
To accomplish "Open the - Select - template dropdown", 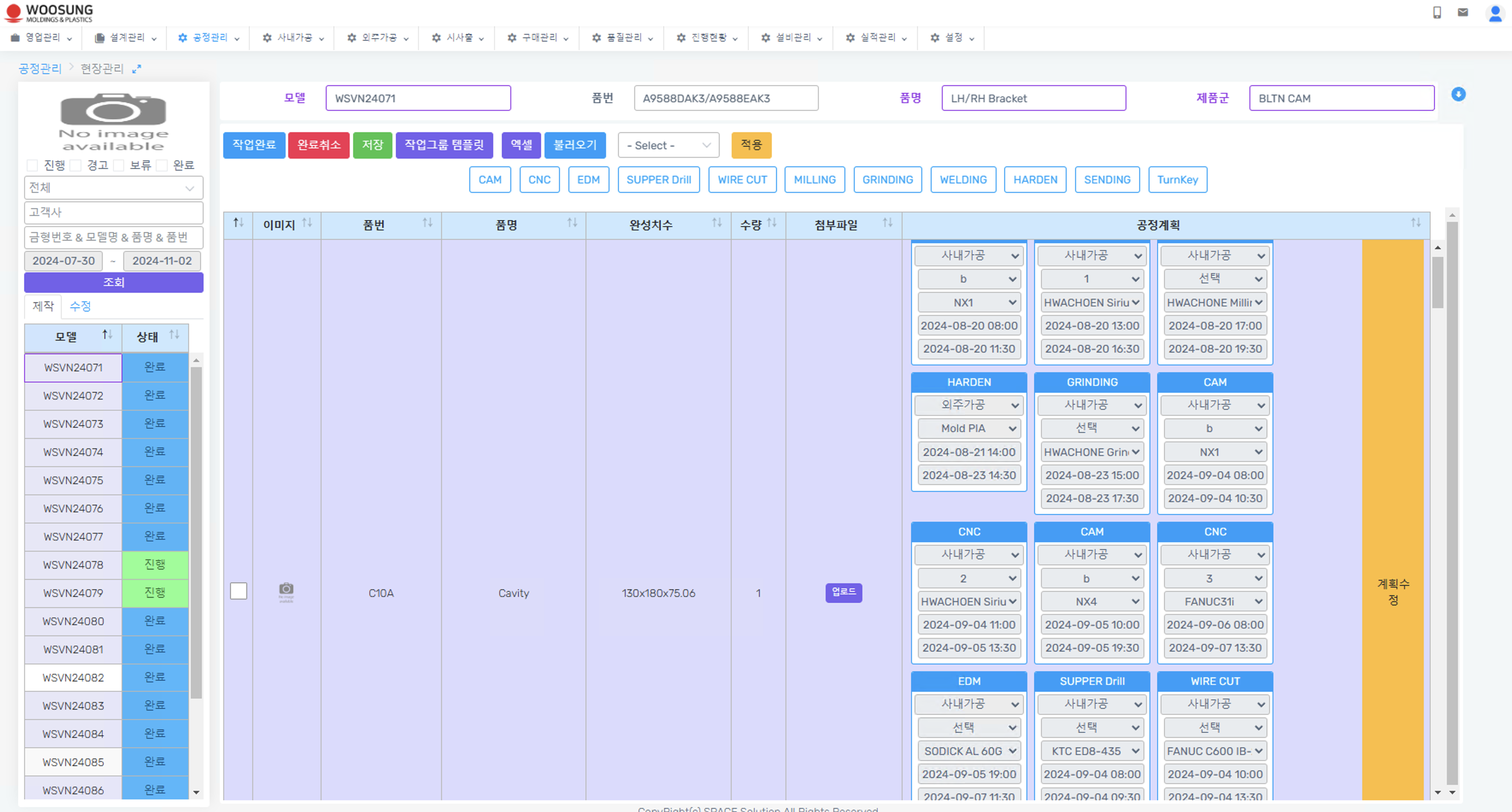I will pyautogui.click(x=668, y=145).
